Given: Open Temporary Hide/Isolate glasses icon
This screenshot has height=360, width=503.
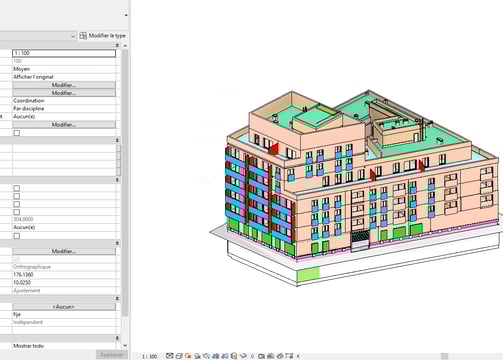Looking at the screenshot, I should tap(243, 356).
